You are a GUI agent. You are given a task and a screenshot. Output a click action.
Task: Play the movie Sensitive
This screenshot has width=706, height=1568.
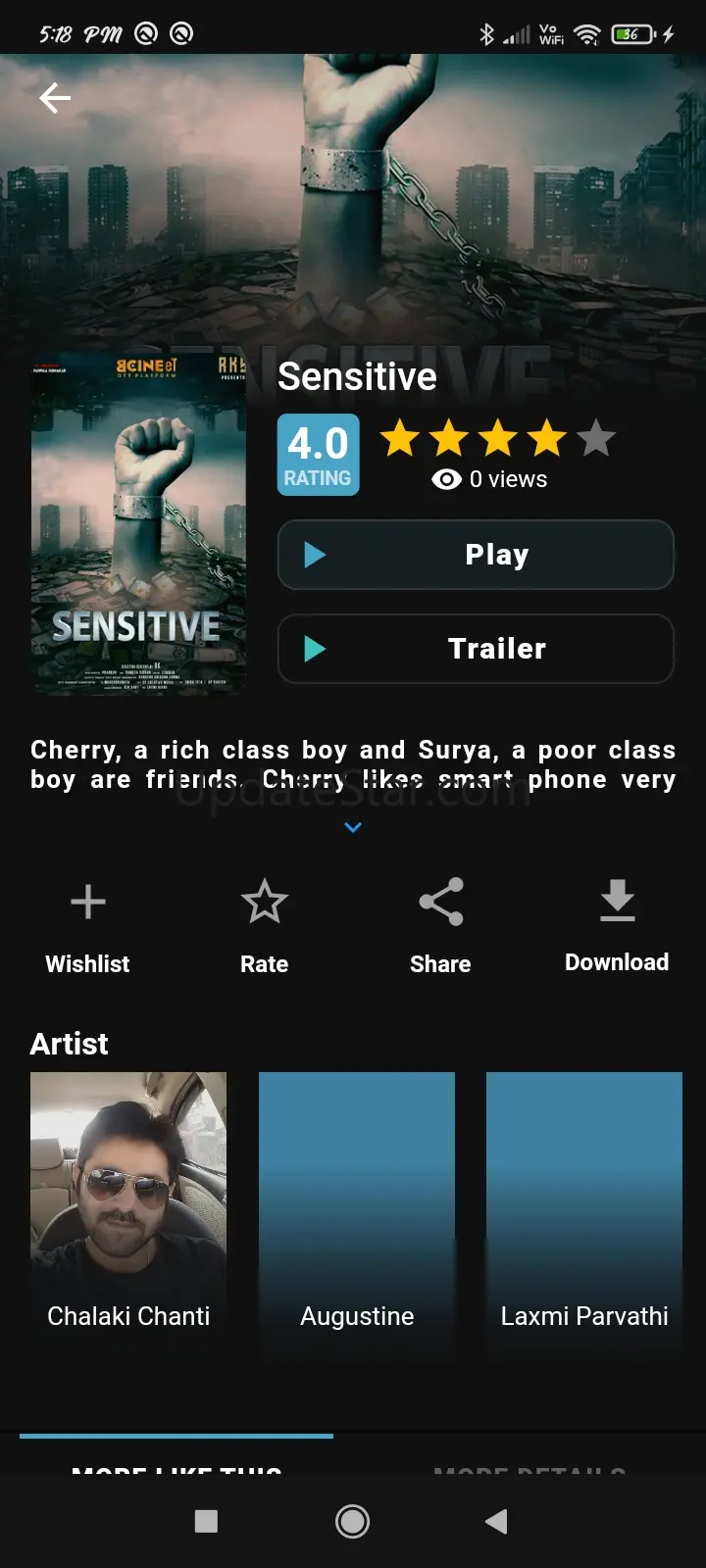[476, 555]
